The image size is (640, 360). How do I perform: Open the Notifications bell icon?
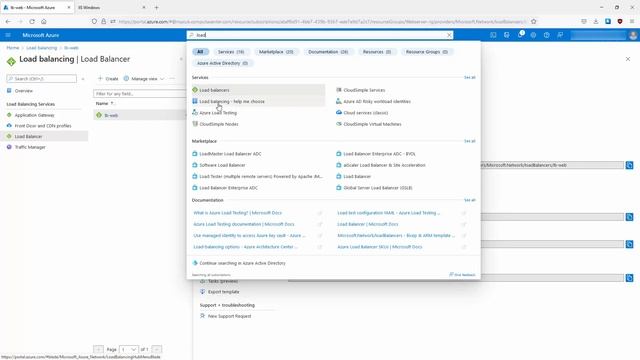tap(520, 35)
